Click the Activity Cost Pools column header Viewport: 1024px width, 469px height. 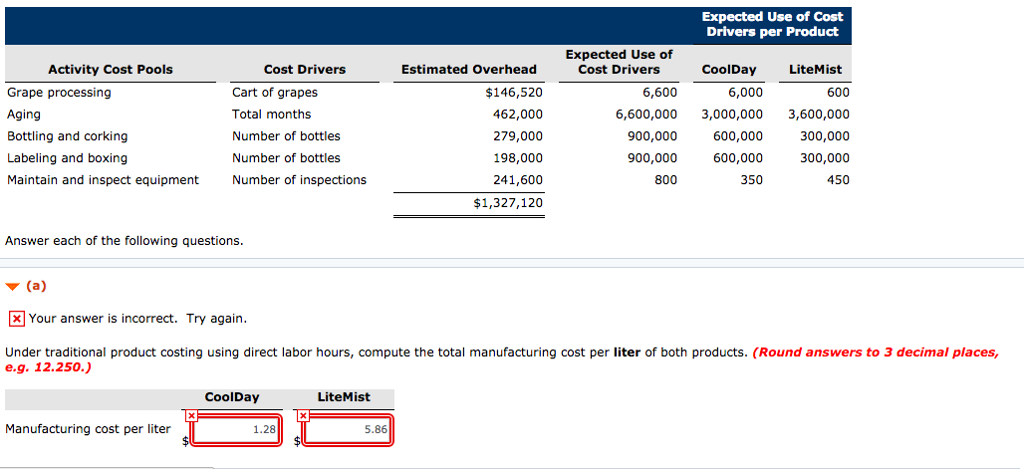pyautogui.click(x=110, y=70)
